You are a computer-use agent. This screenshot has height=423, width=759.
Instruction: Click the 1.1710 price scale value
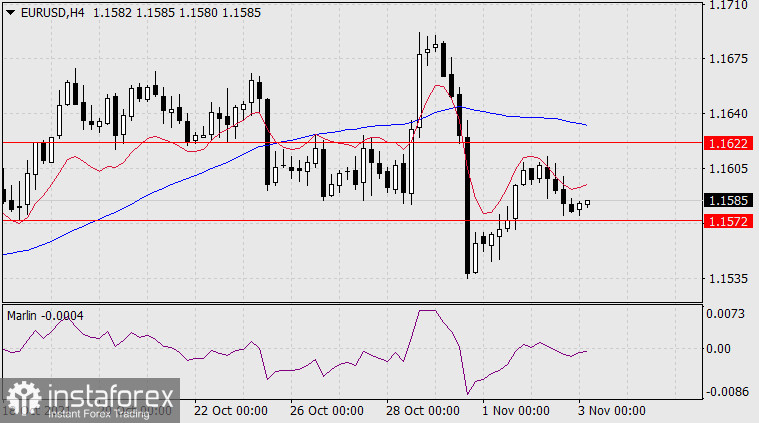point(726,6)
